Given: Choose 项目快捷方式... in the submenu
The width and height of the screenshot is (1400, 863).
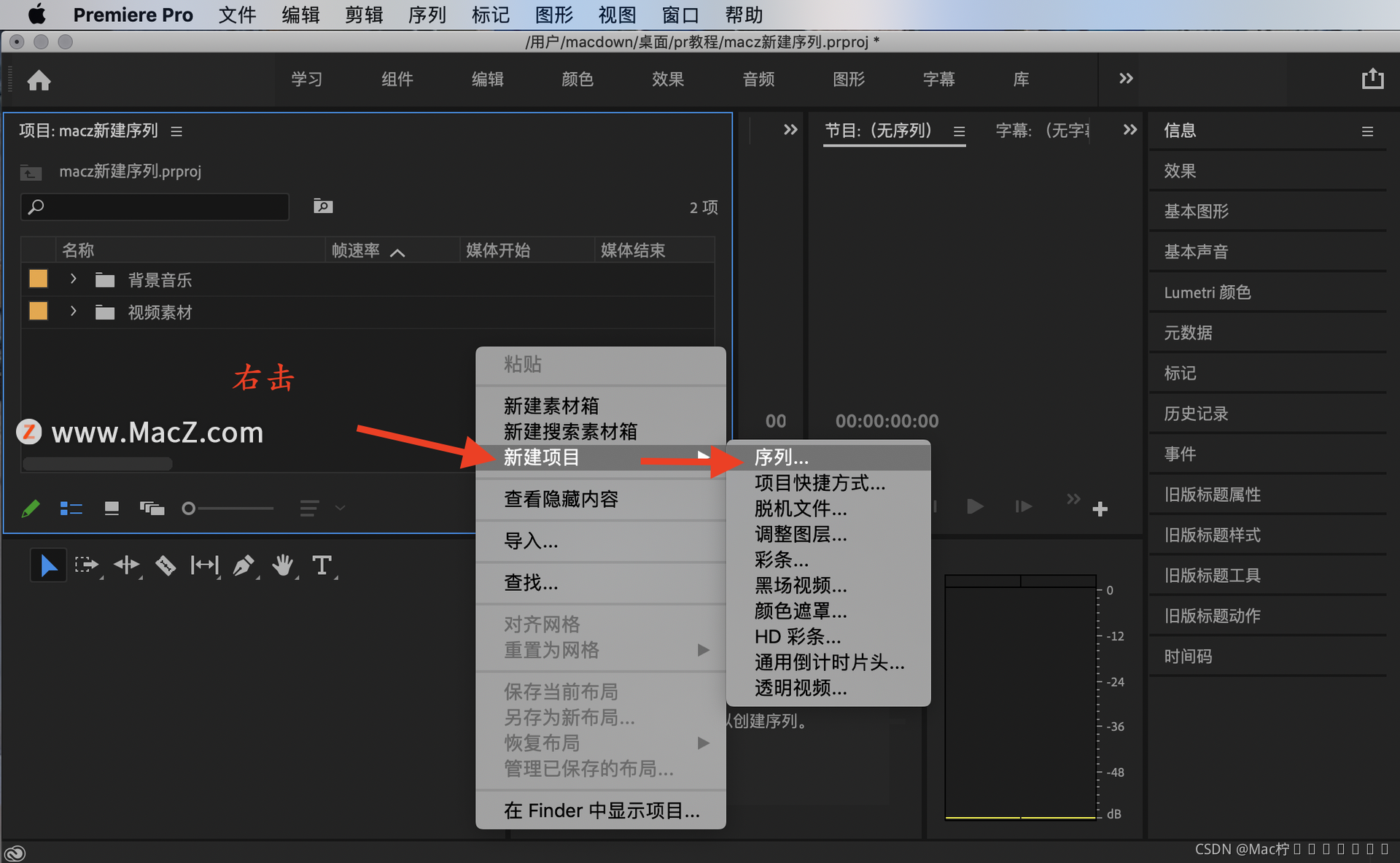Looking at the screenshot, I should 828,483.
